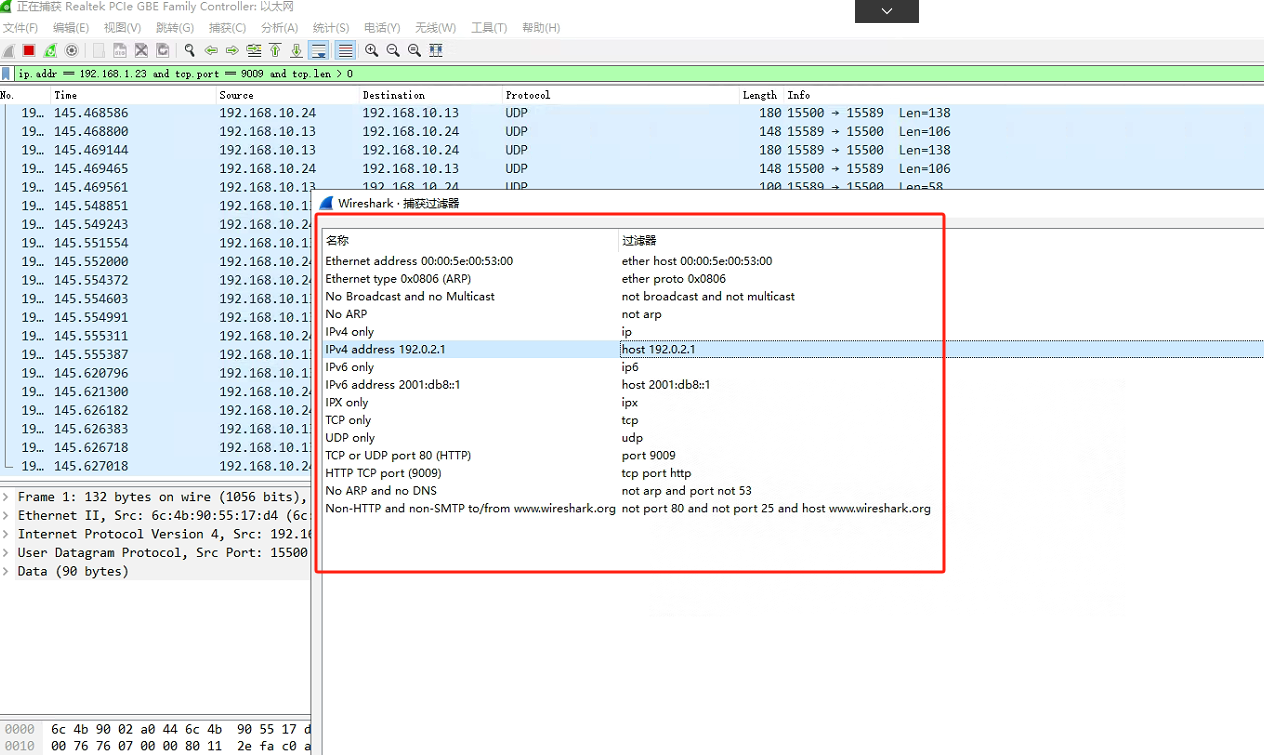
Task: Click 'not arp and port not 53' expression
Action: pos(686,491)
